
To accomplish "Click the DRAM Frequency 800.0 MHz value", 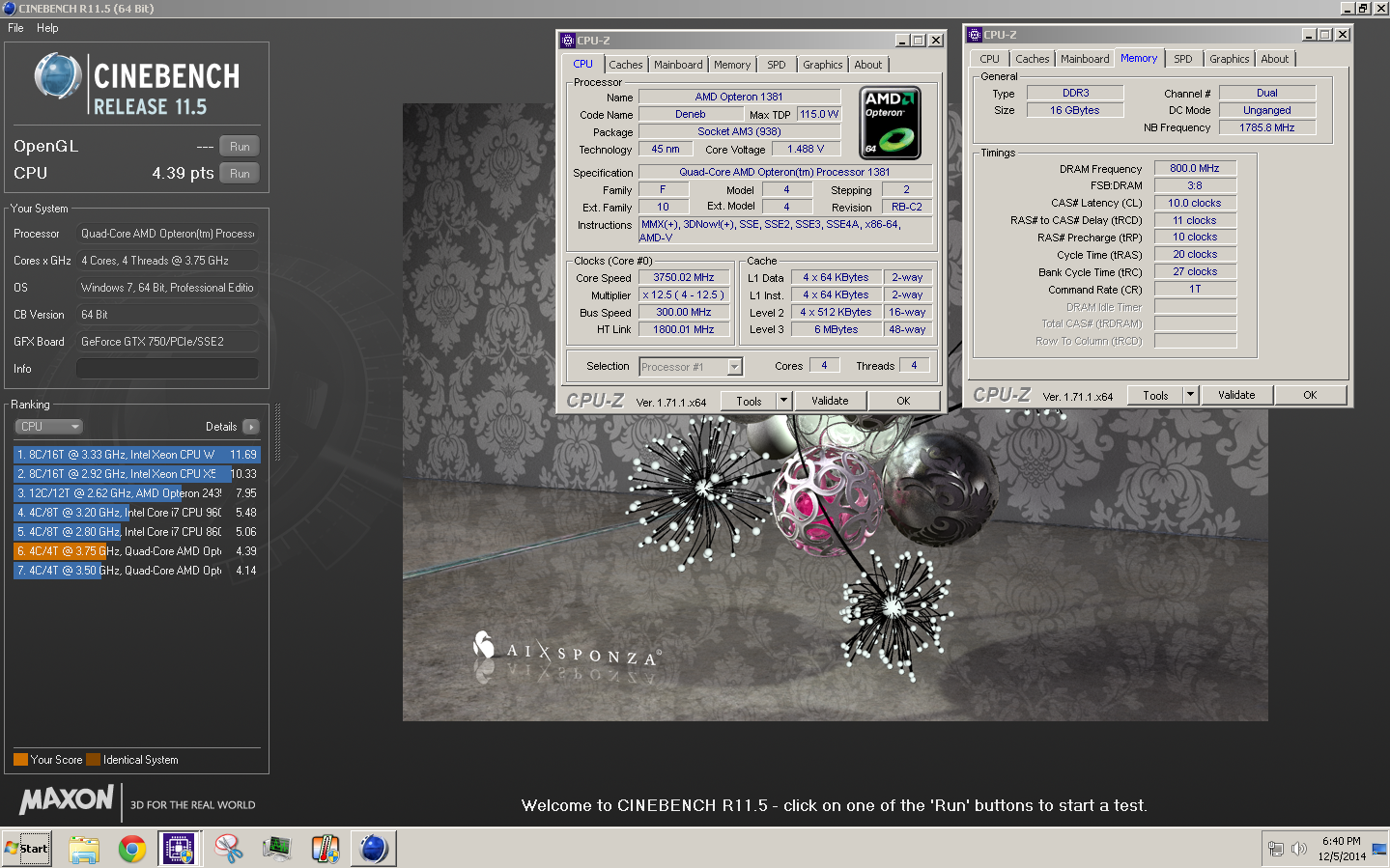I will click(x=1195, y=168).
